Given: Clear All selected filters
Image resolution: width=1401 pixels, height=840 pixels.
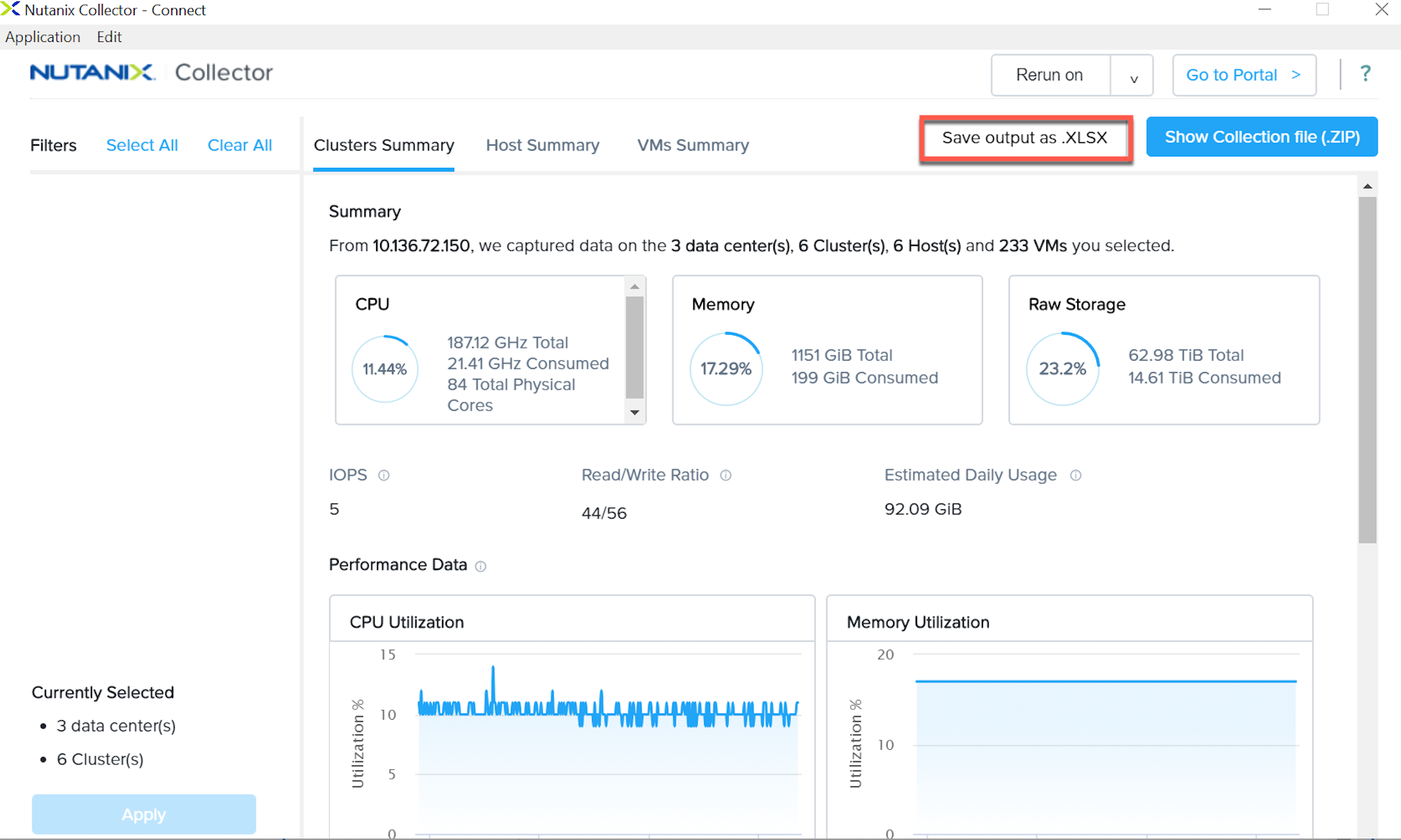Looking at the screenshot, I should (x=239, y=145).
